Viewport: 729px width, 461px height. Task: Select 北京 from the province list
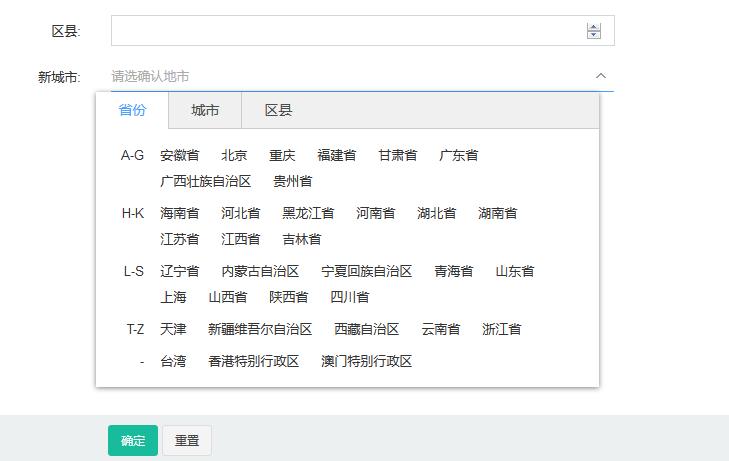tap(234, 155)
